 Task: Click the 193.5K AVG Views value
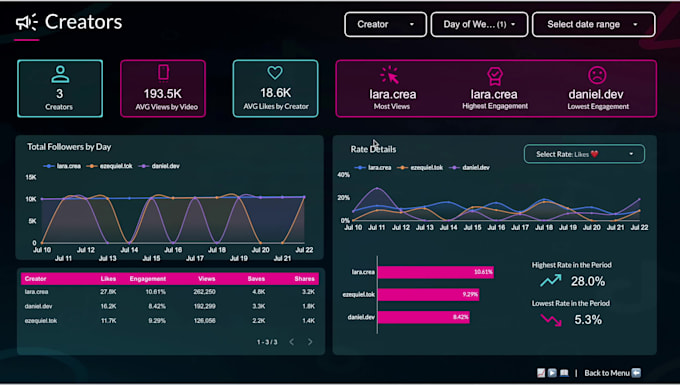pyautogui.click(x=163, y=94)
